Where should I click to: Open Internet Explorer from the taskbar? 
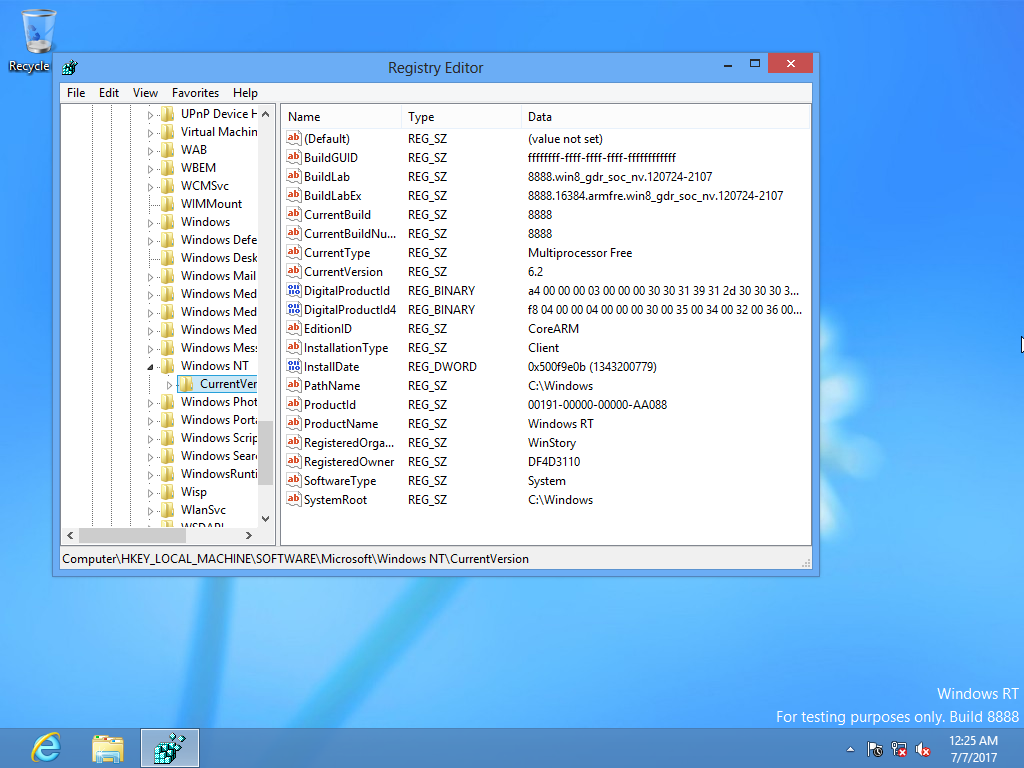pyautogui.click(x=45, y=747)
